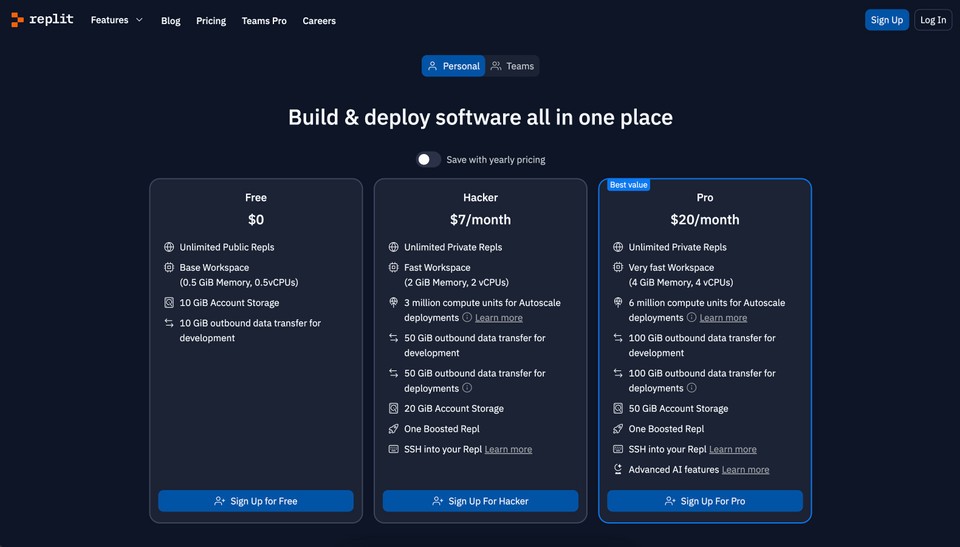Click the Free plan title
The image size is (960, 547).
point(256,198)
